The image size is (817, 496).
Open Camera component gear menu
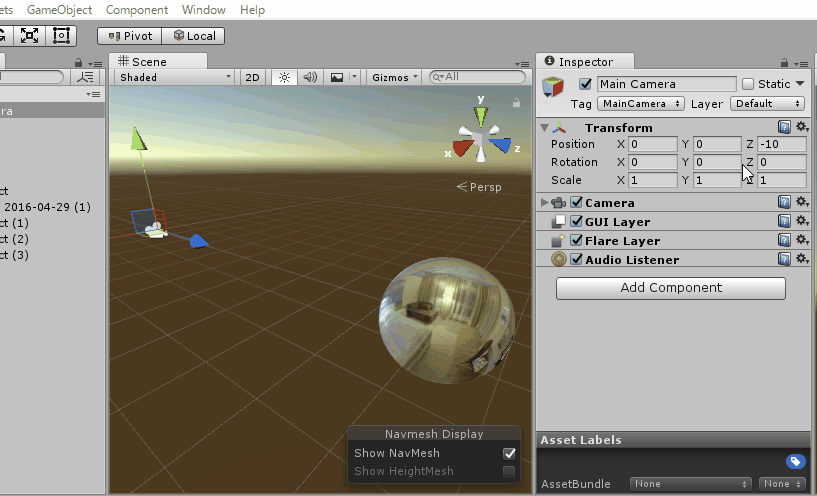click(802, 202)
